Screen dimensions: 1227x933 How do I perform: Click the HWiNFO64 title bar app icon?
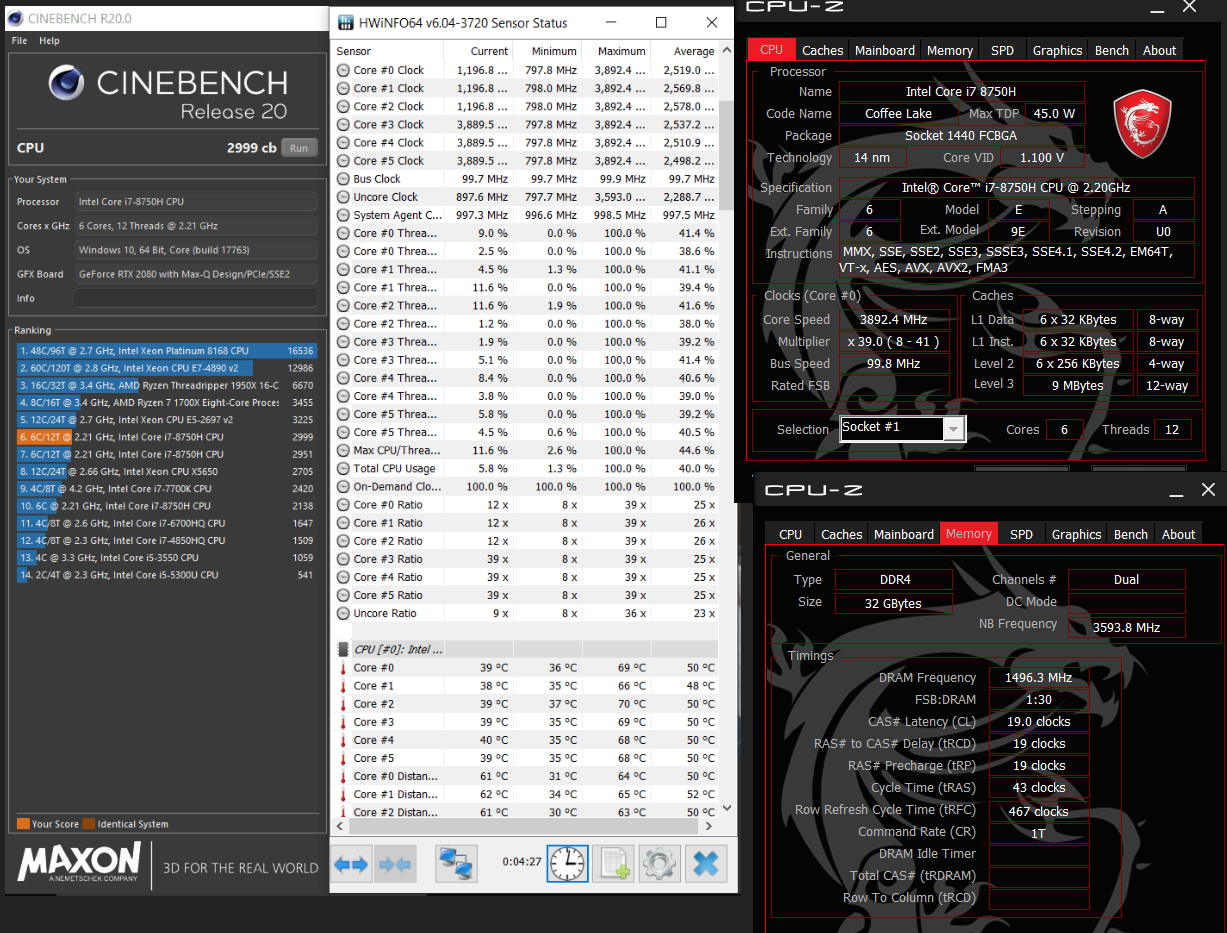[x=345, y=22]
